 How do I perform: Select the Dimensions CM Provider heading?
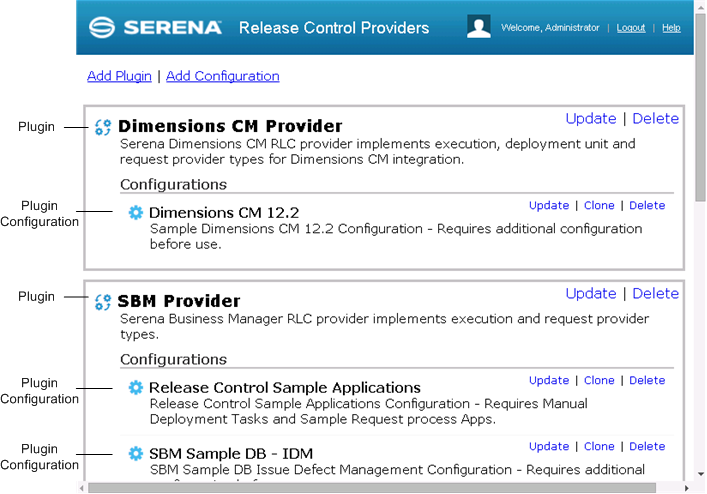tap(230, 126)
